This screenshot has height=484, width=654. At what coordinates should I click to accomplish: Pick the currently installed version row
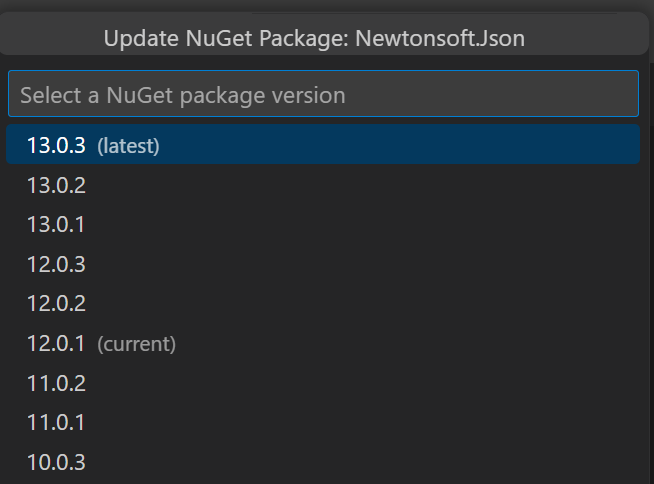(323, 343)
